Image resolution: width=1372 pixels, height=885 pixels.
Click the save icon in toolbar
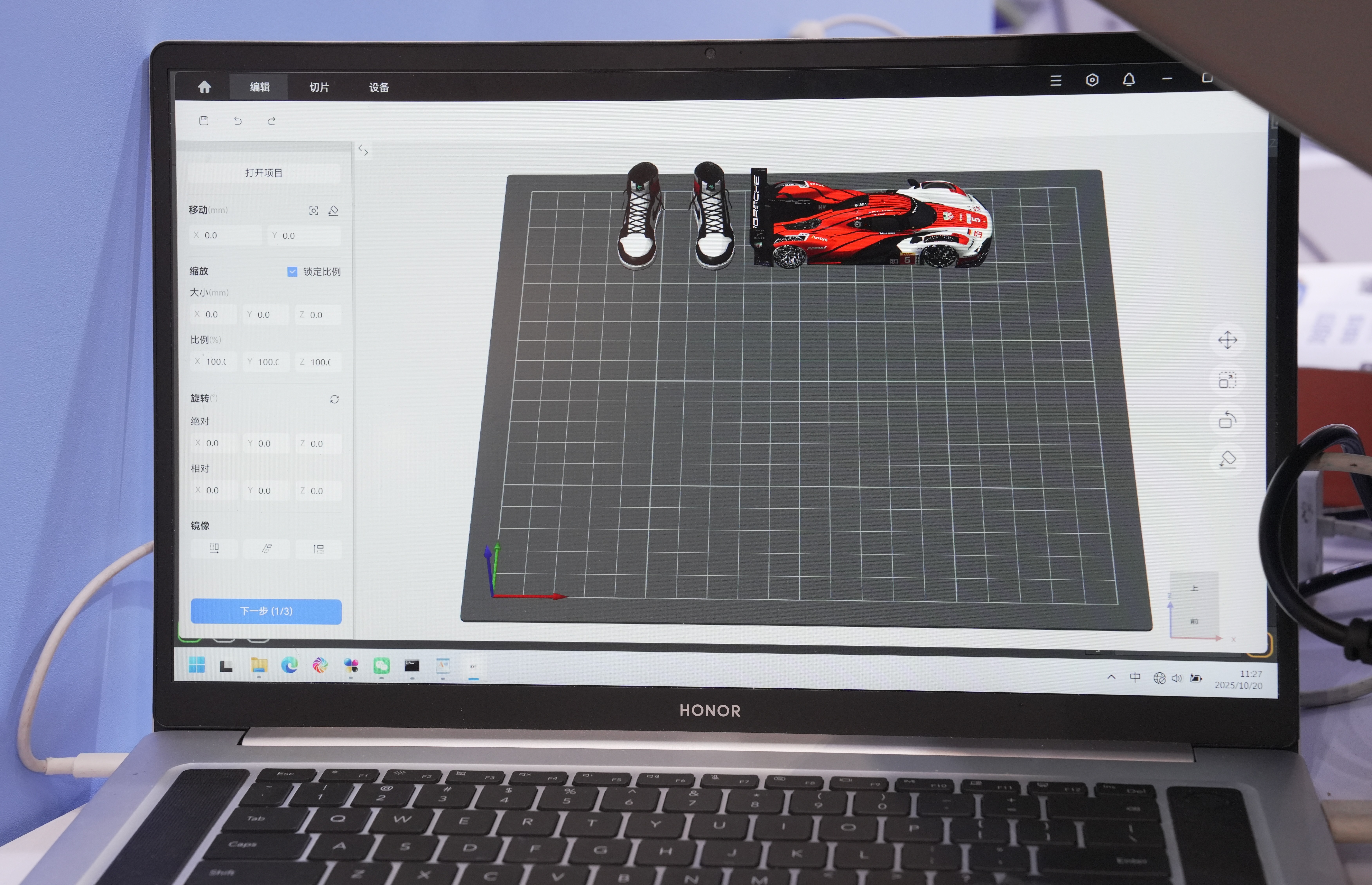[x=203, y=120]
